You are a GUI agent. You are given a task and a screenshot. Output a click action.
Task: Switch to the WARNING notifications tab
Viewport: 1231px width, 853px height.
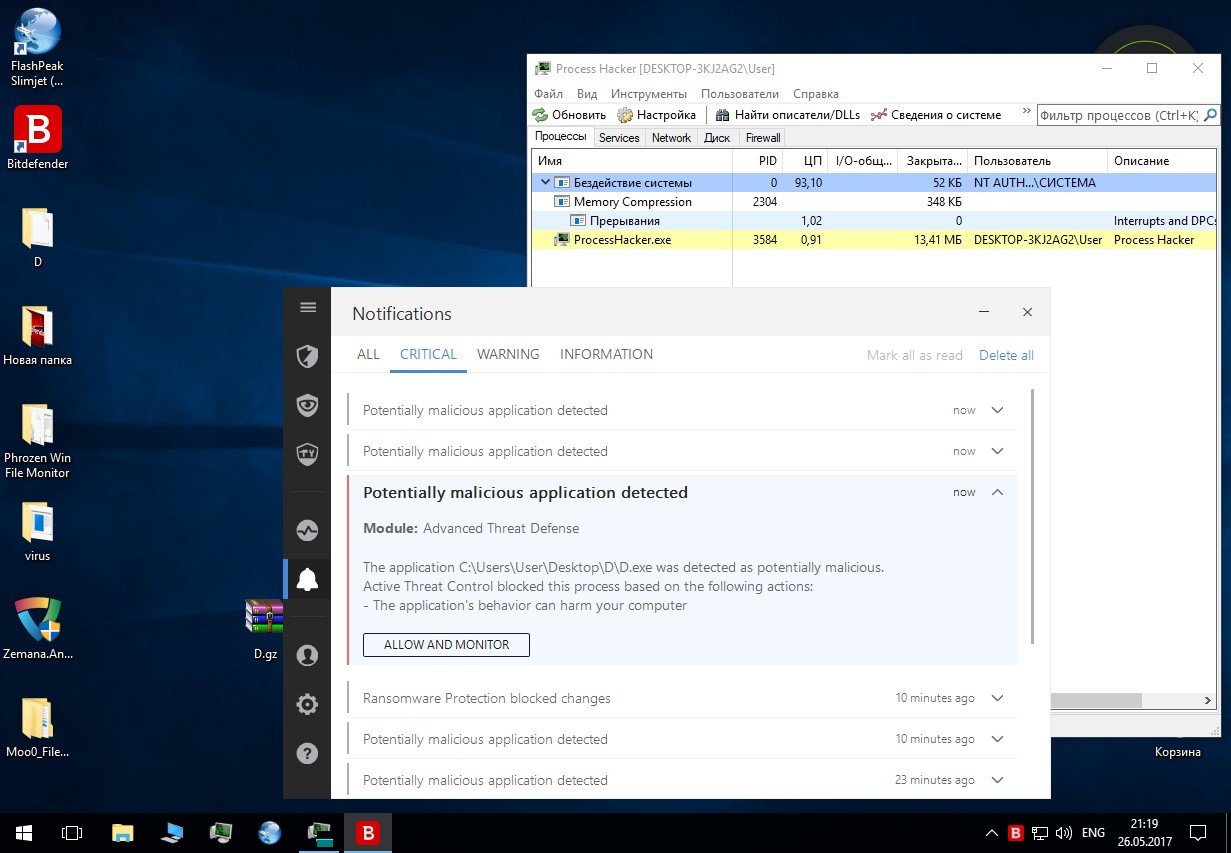tap(508, 354)
